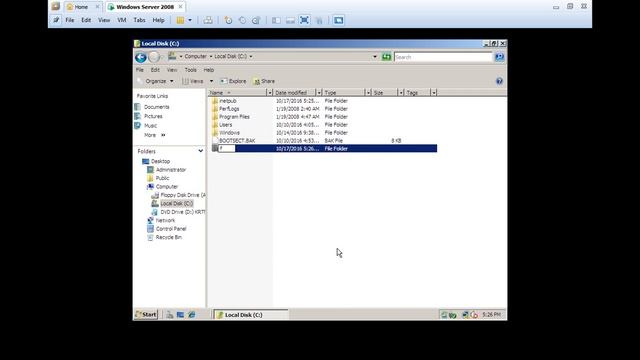Open the Name column filter dropdown
The height and width of the screenshot is (360, 640).
[x=269, y=93]
